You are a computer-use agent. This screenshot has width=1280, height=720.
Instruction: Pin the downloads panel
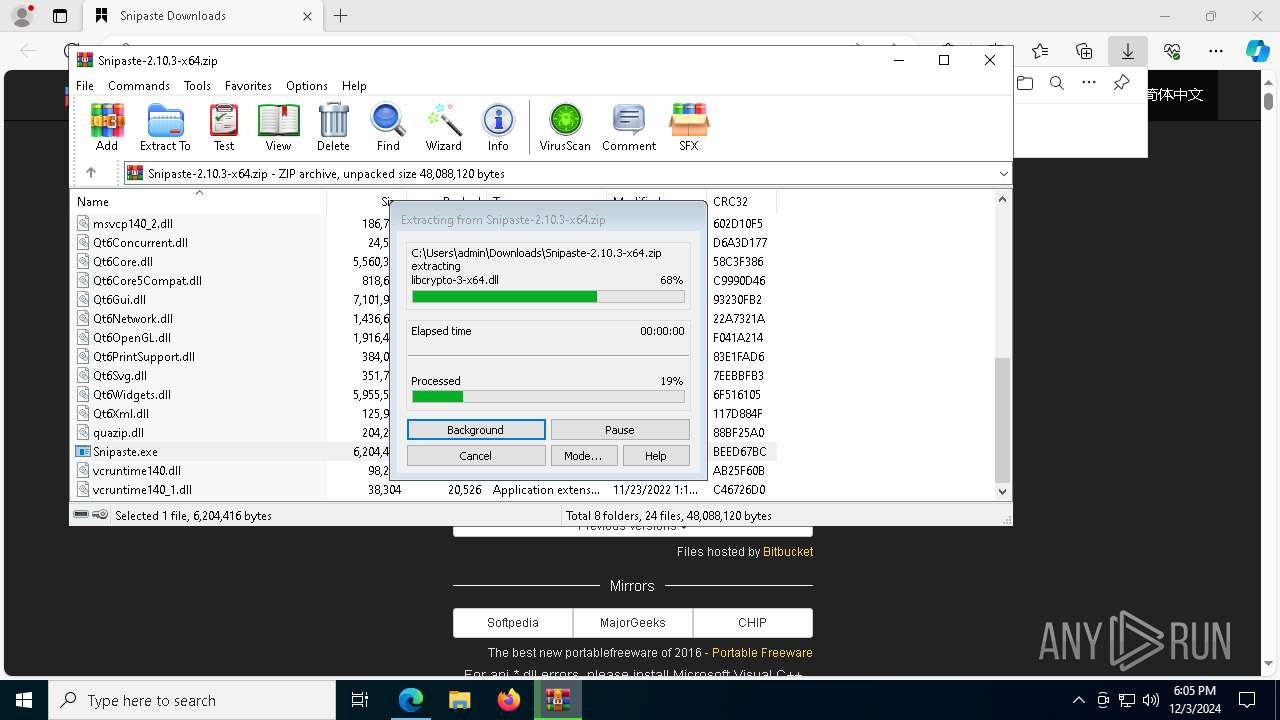coord(1122,83)
